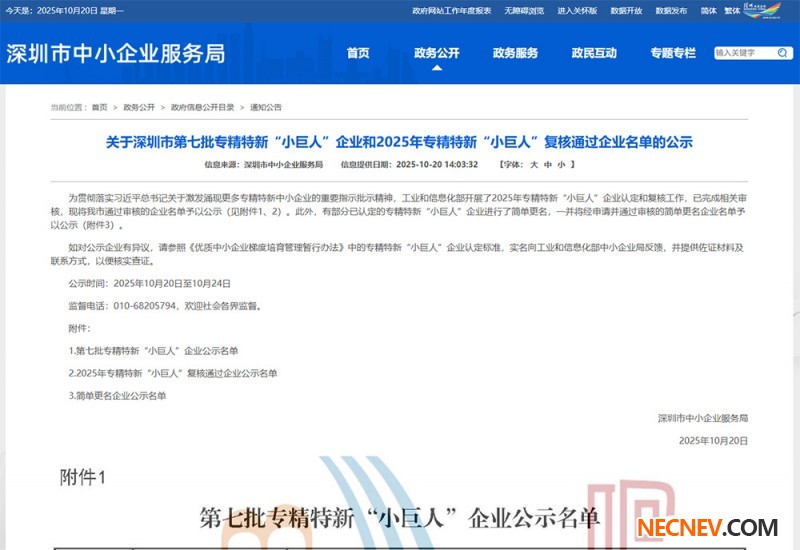800x550 pixels.
Task: Set font size to 大
Action: click(x=534, y=164)
